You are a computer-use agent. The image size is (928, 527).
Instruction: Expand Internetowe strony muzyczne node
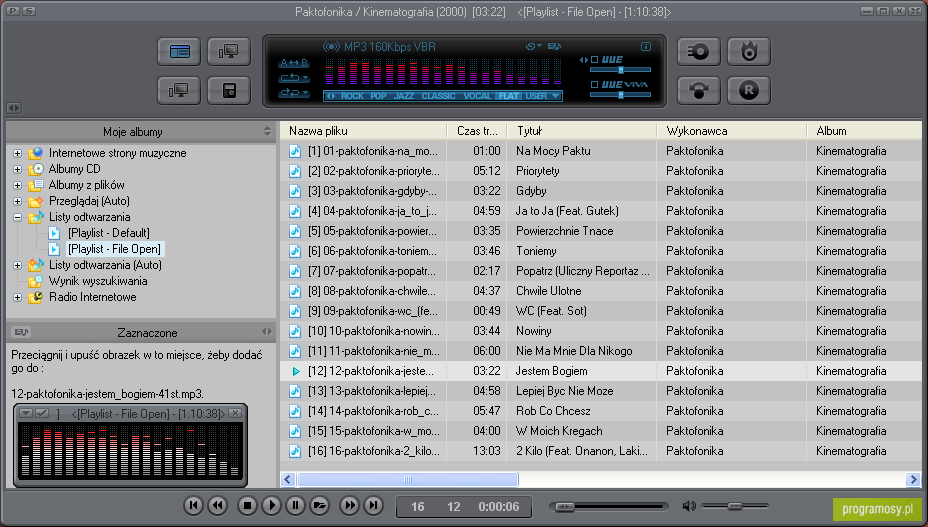click(x=17, y=153)
